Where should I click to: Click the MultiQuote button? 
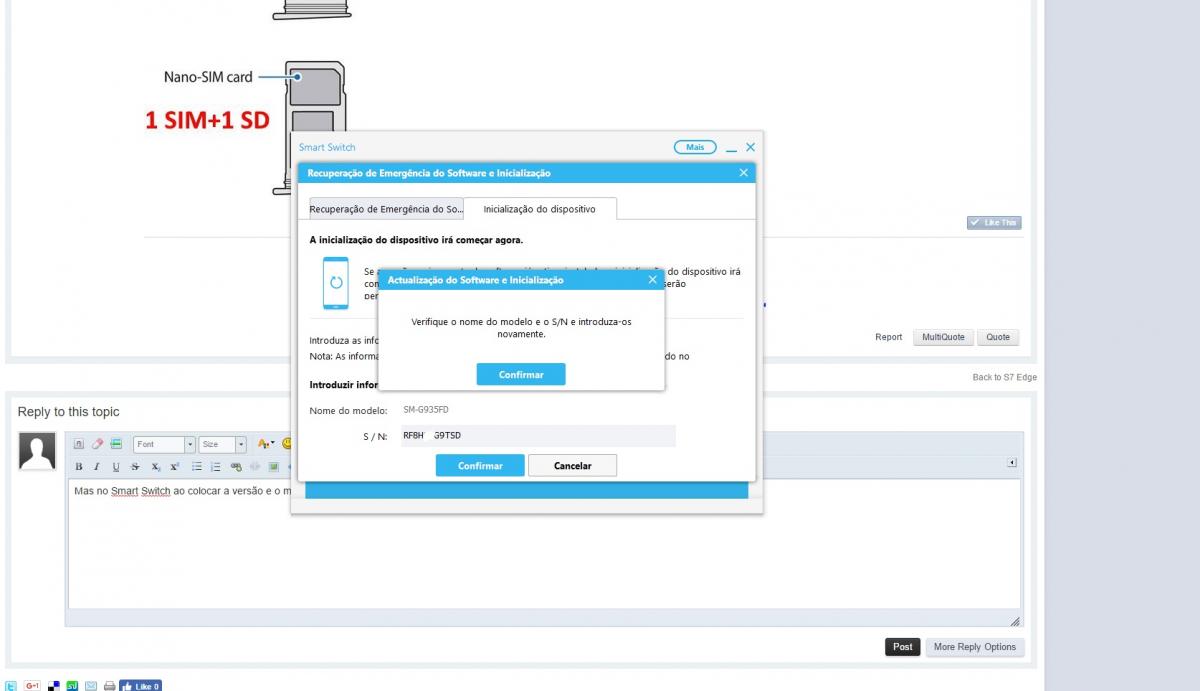(943, 337)
